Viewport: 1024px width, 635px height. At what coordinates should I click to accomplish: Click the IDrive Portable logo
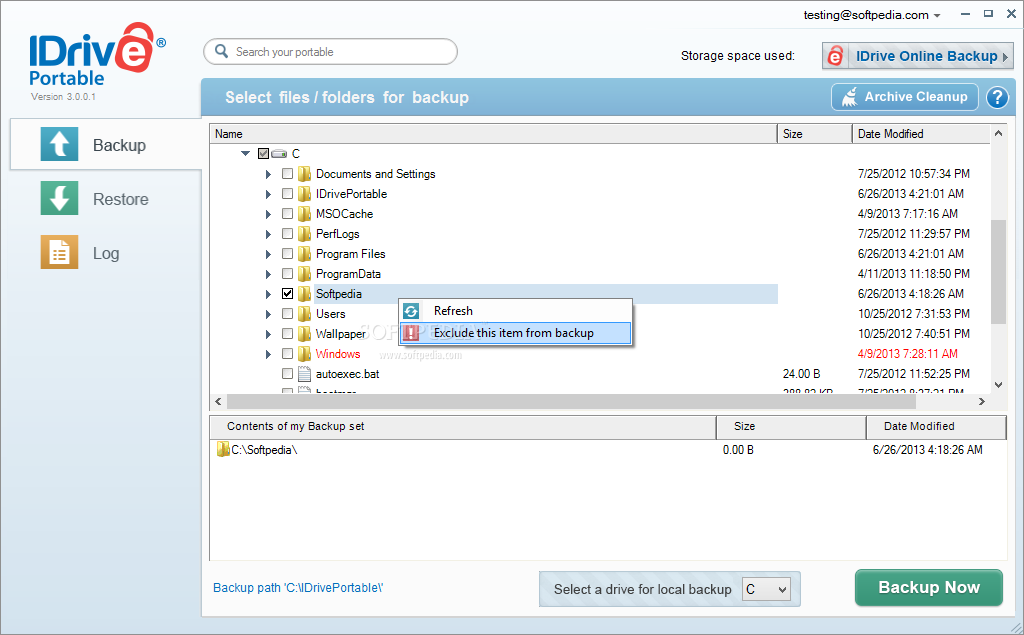97,55
